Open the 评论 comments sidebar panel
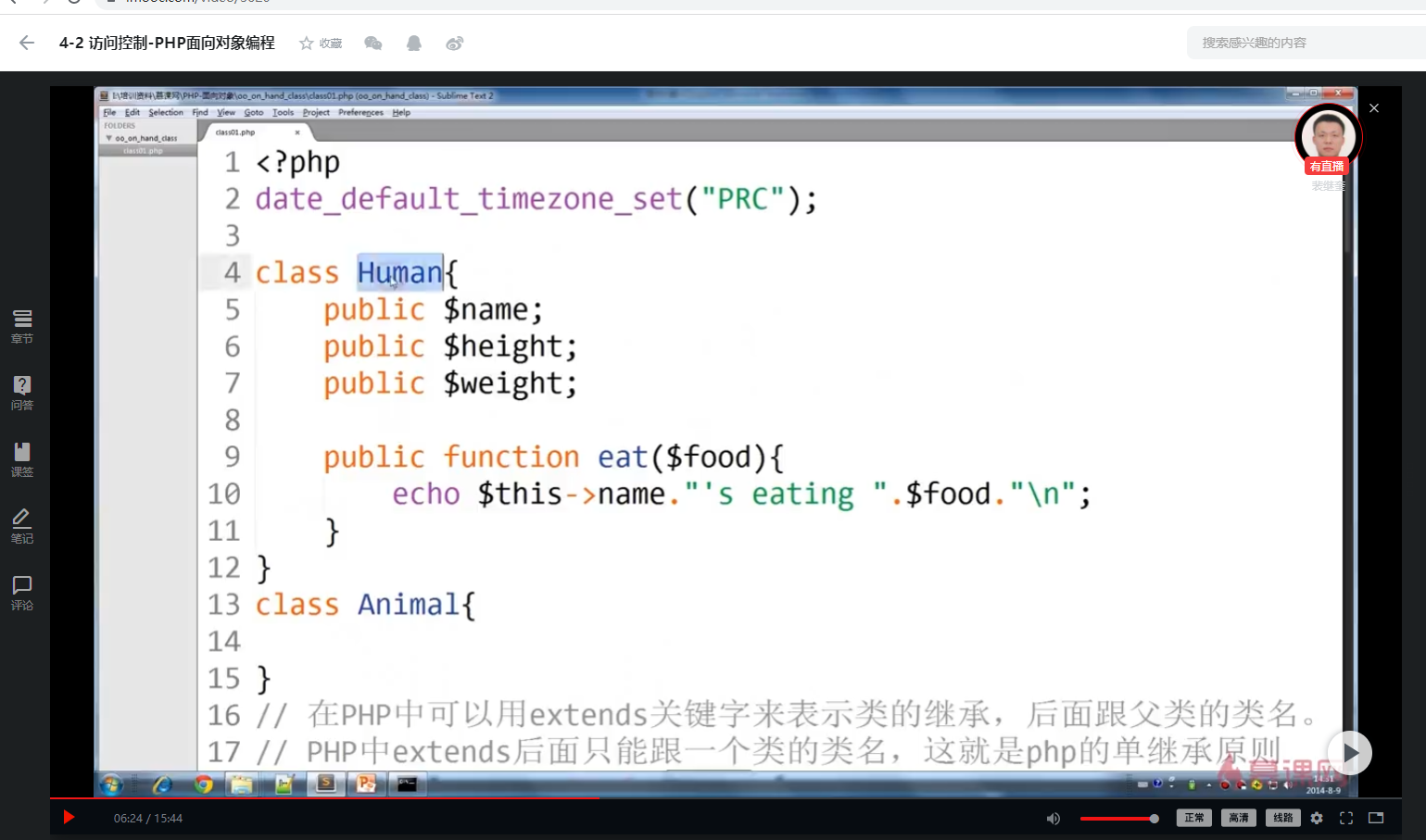This screenshot has width=1426, height=840. point(21,593)
